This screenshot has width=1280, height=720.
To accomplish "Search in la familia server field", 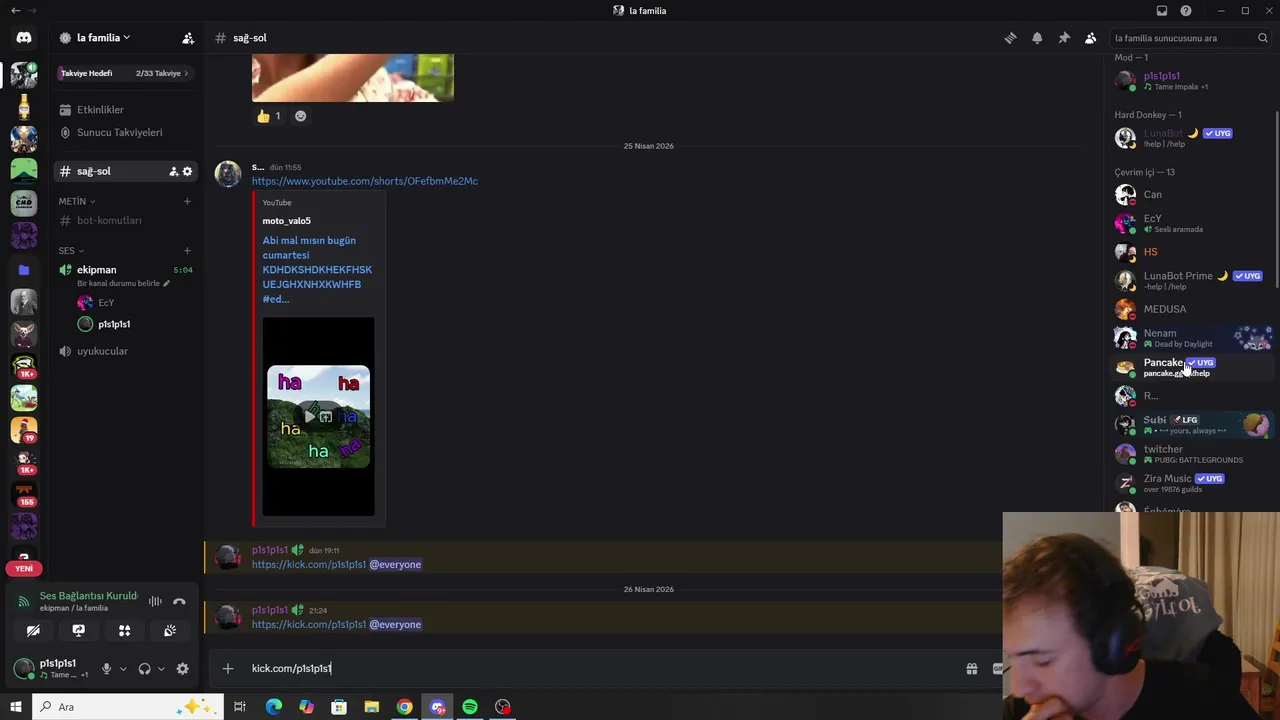I will coord(1190,38).
